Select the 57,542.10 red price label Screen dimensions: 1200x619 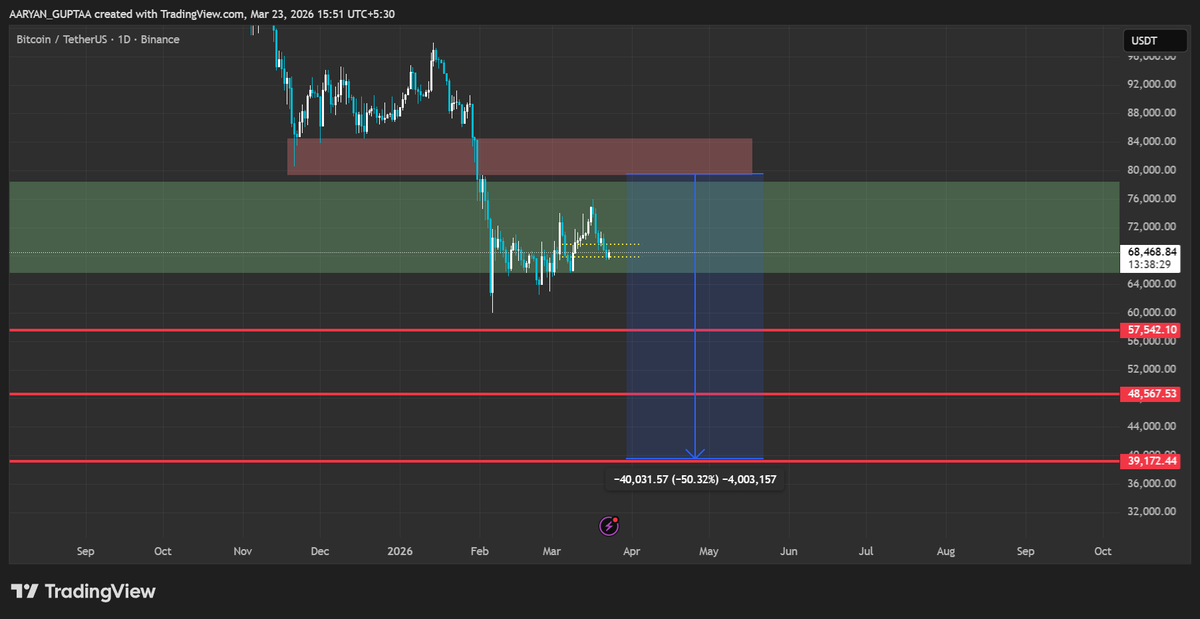[x=1153, y=329]
